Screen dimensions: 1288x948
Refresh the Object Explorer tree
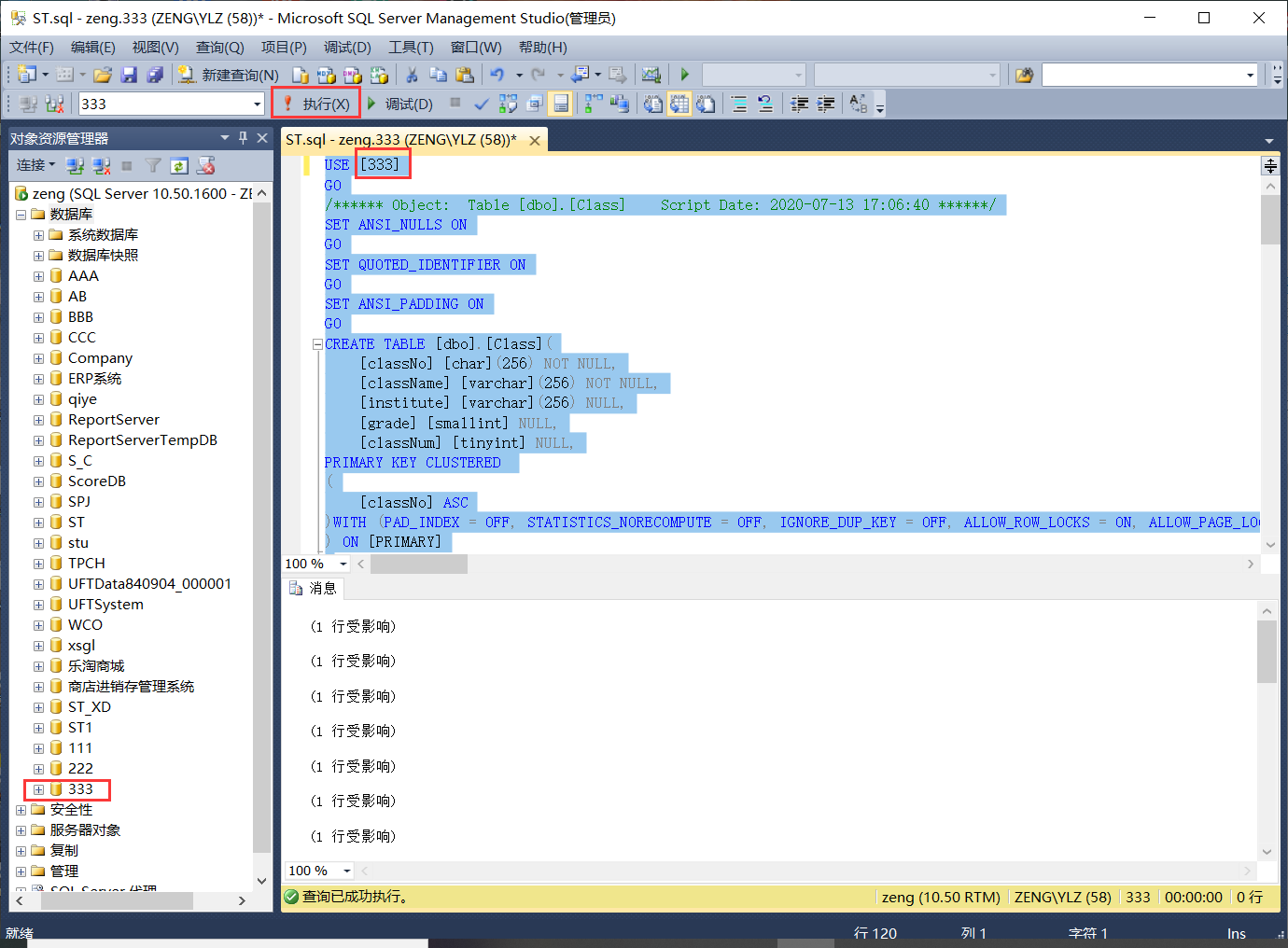pyautogui.click(x=179, y=165)
